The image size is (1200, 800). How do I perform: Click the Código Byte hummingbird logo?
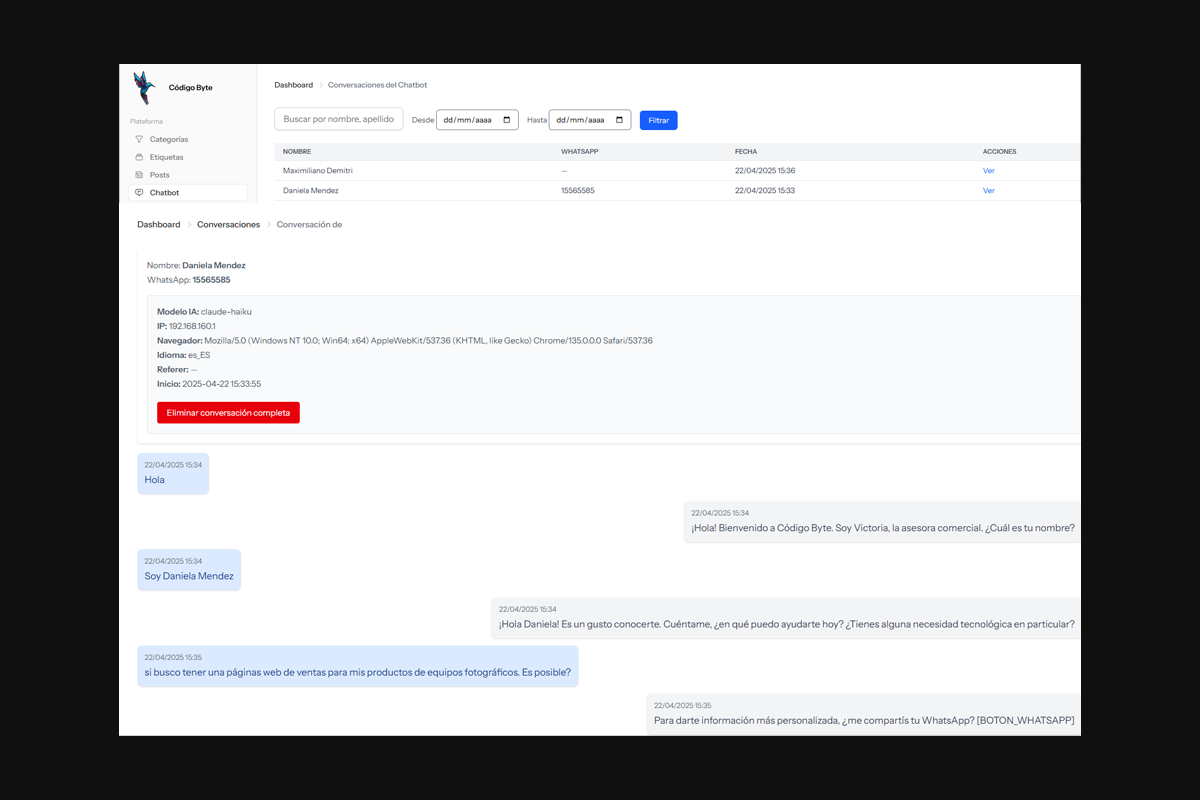tap(145, 87)
